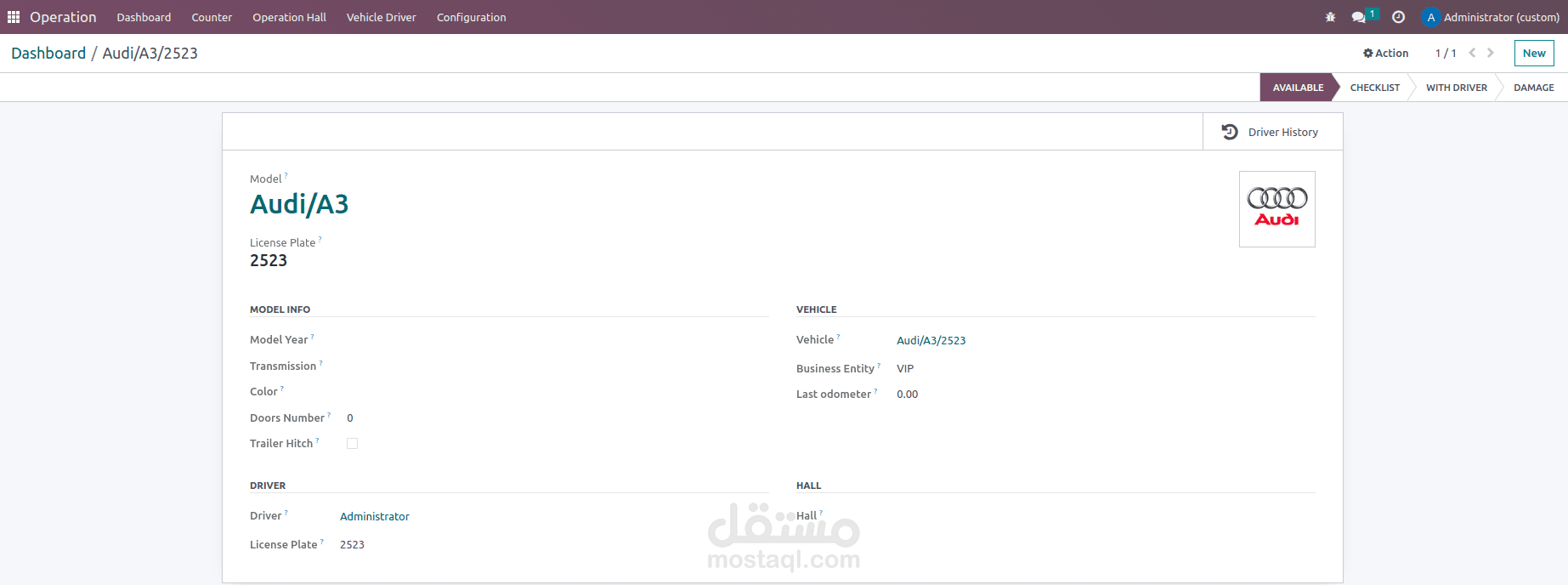1568x585 pixels.
Task: Select the CHECKLIST status stage
Action: (x=1375, y=88)
